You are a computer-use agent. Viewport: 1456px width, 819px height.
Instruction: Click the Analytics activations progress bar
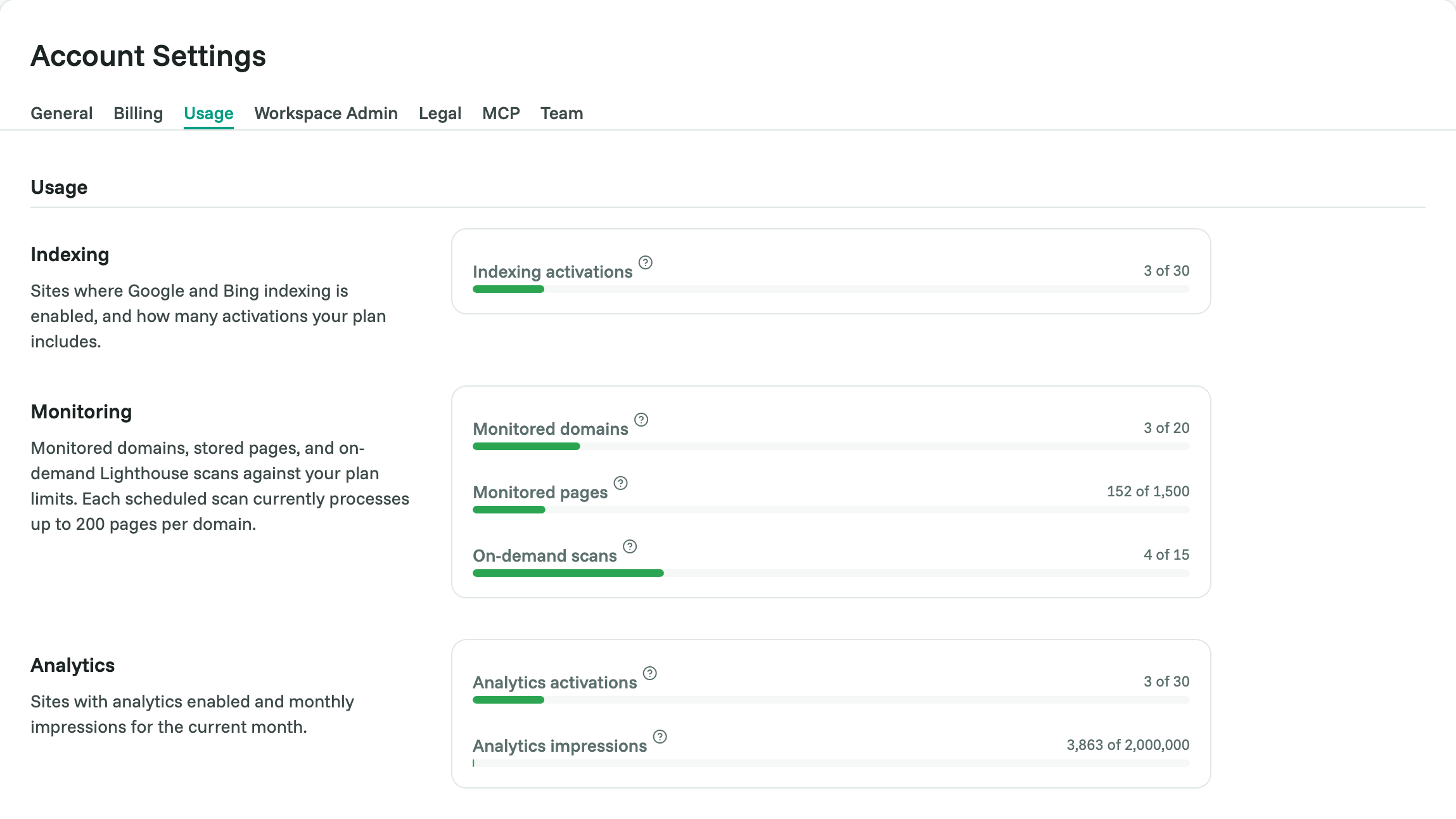(831, 700)
